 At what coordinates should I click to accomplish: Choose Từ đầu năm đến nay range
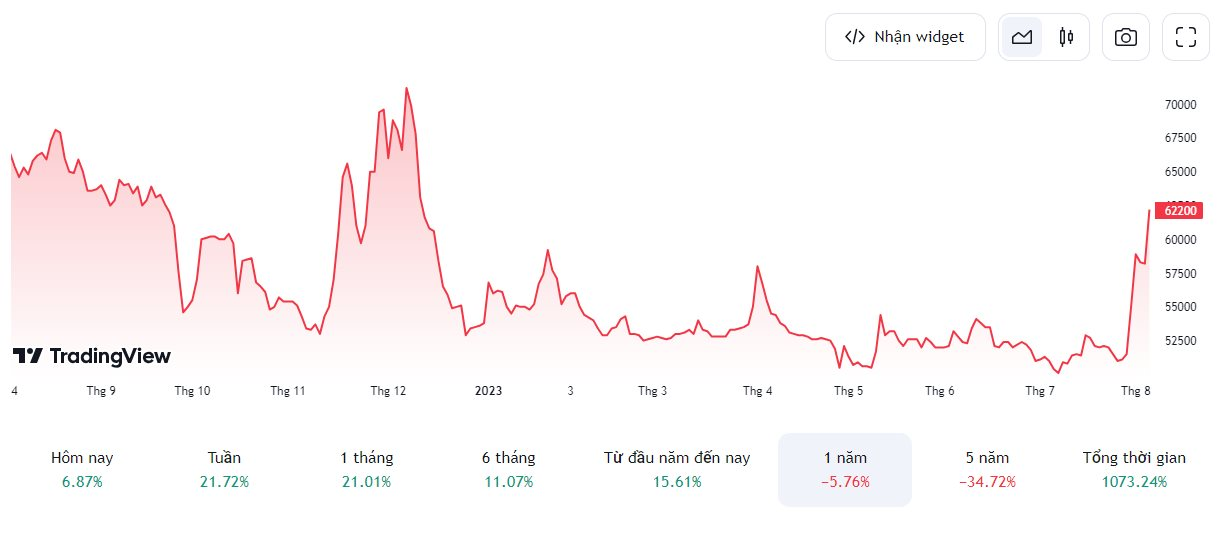pos(677,469)
